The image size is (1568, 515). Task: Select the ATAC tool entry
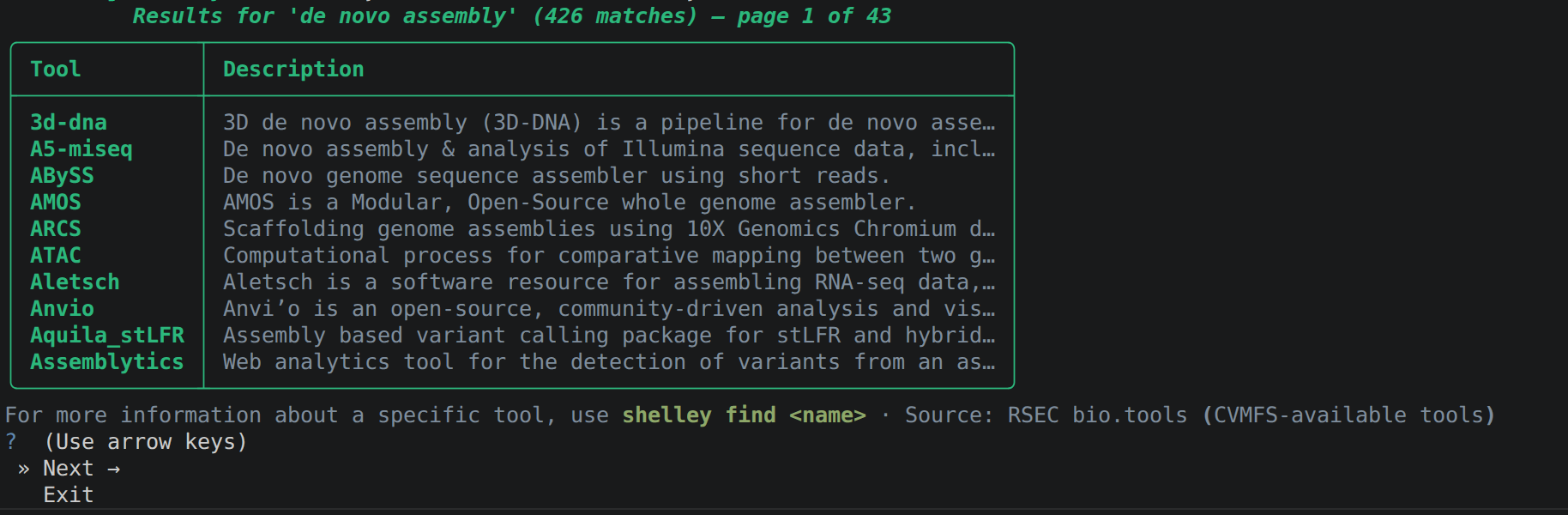56,256
